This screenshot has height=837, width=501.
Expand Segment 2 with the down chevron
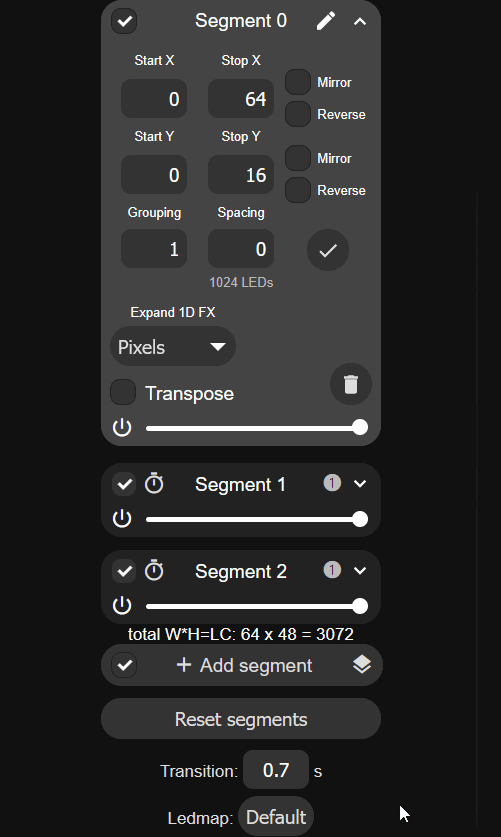point(360,571)
